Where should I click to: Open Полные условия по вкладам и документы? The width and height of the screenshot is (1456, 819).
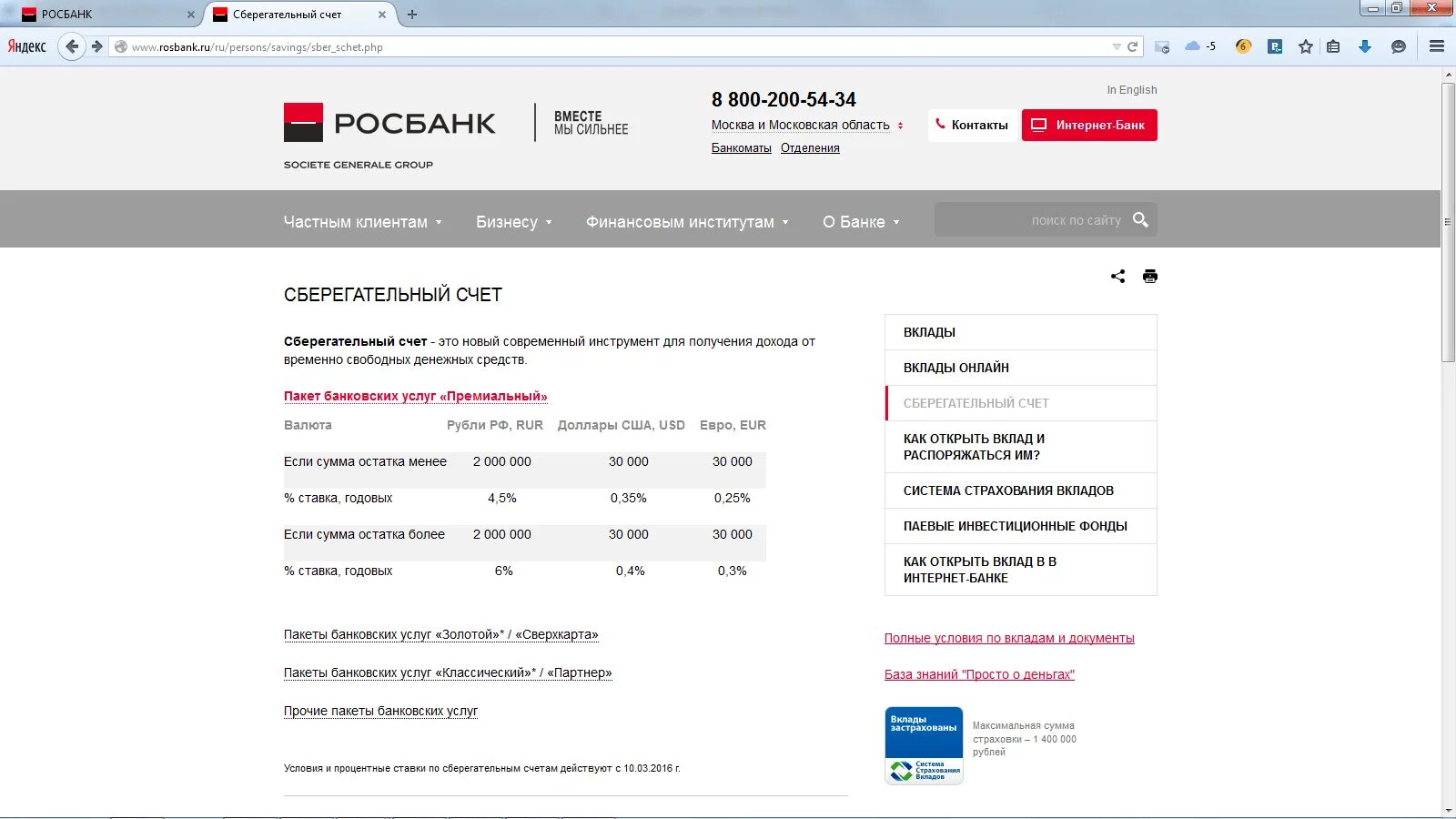[x=1009, y=639]
